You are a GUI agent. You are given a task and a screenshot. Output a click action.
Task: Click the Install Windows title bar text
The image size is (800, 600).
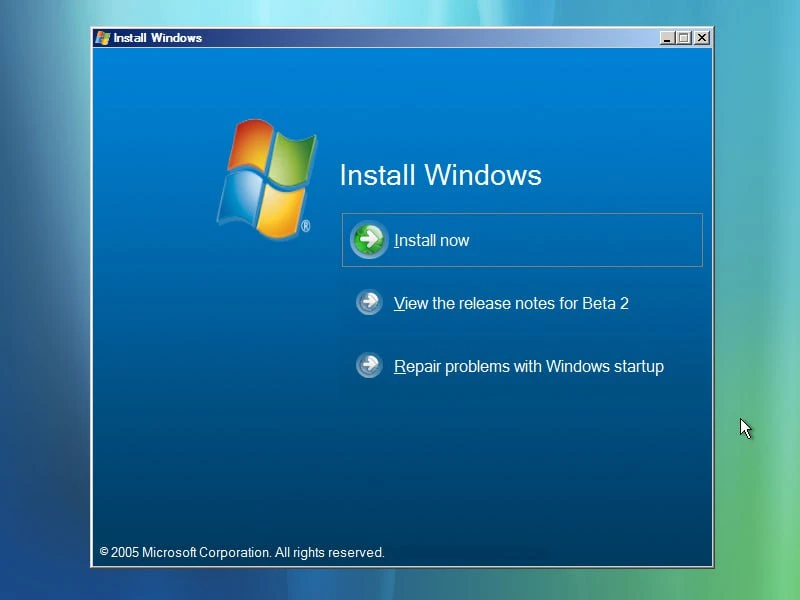click(158, 38)
